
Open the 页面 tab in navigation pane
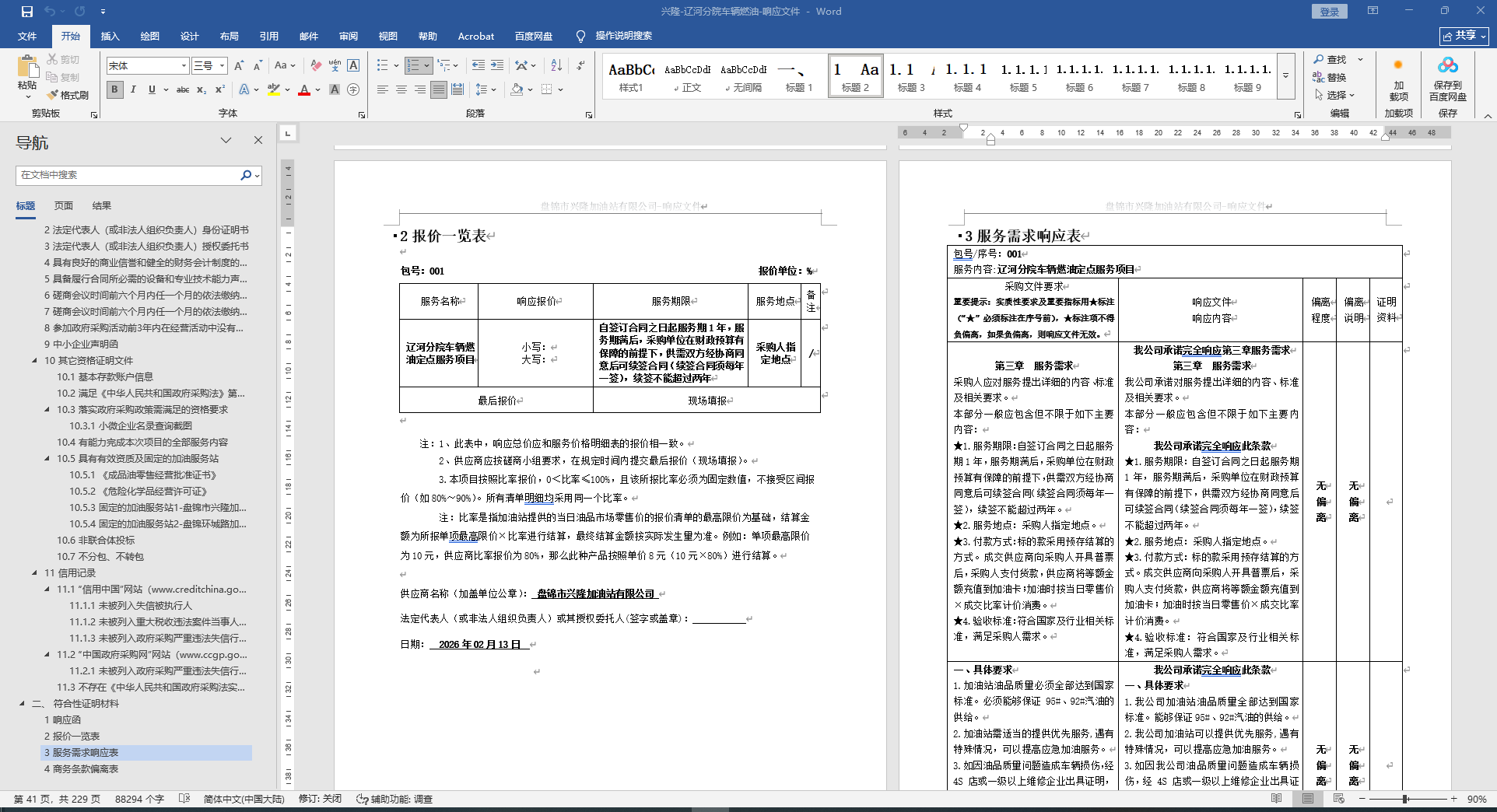tap(64, 206)
